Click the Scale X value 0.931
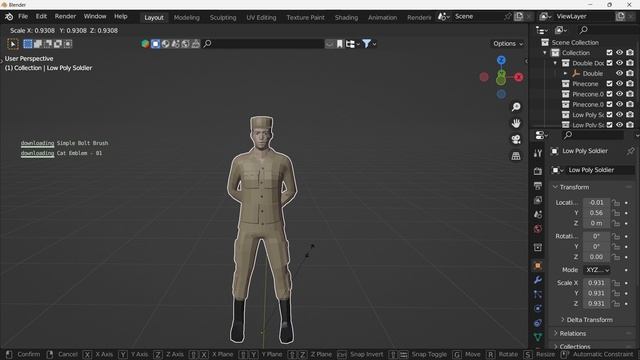Image resolution: width=640 pixels, height=360 pixels. click(x=596, y=283)
